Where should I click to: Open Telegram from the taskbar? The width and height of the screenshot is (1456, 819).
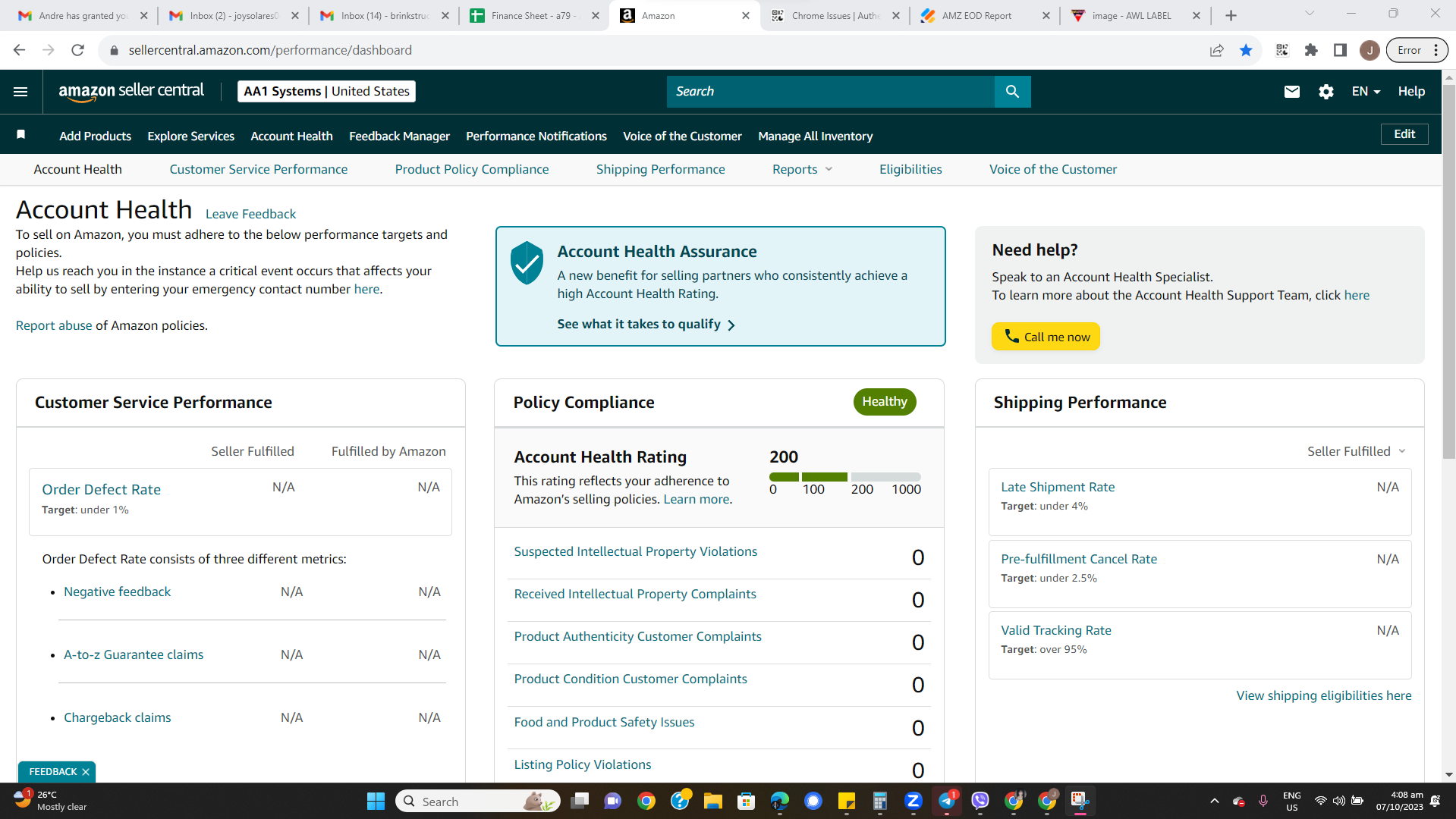[x=947, y=802]
